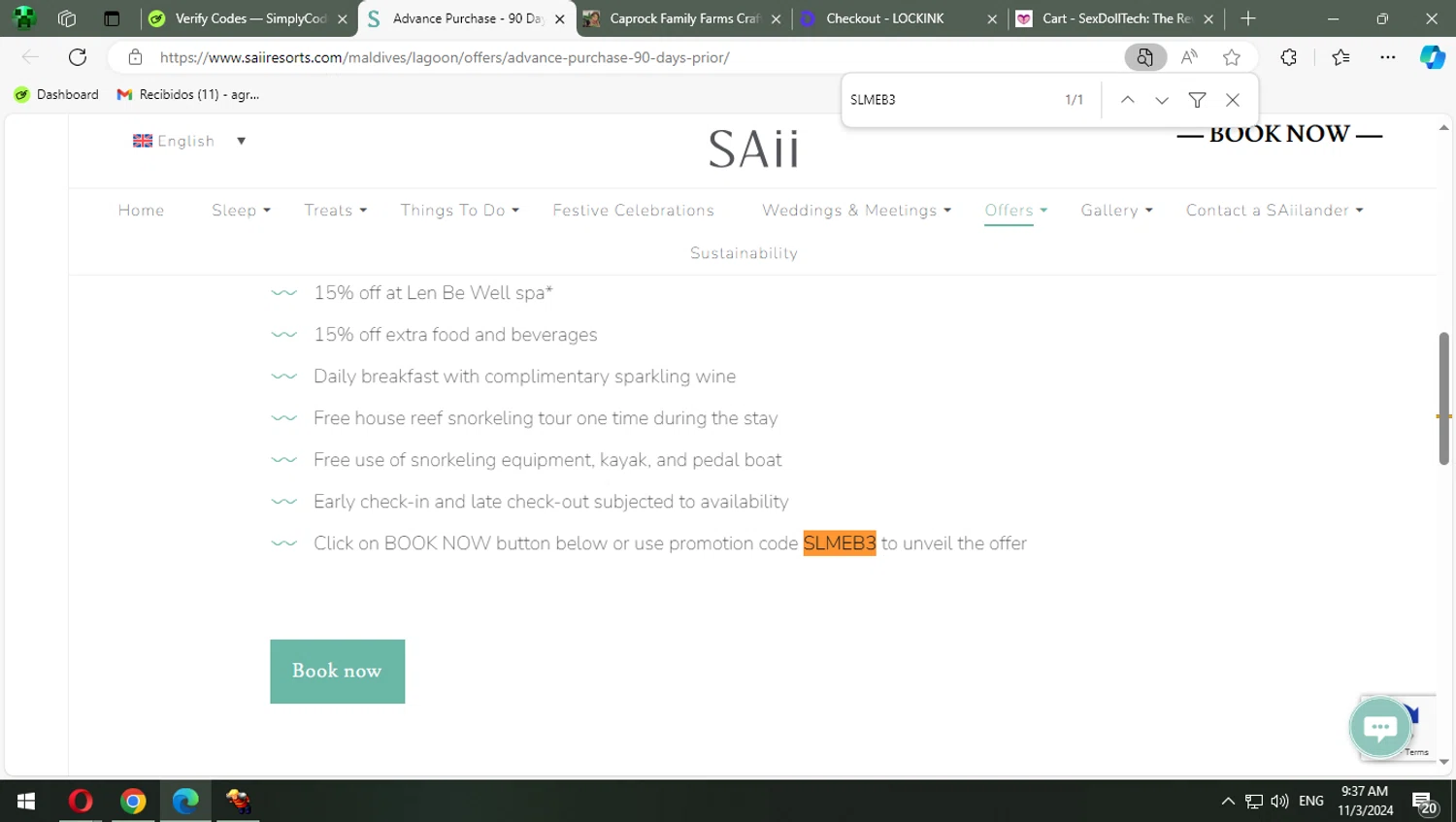Screen dimensions: 1456x822
Task: Open the Recibidos Gmail bookmark
Action: point(188,94)
